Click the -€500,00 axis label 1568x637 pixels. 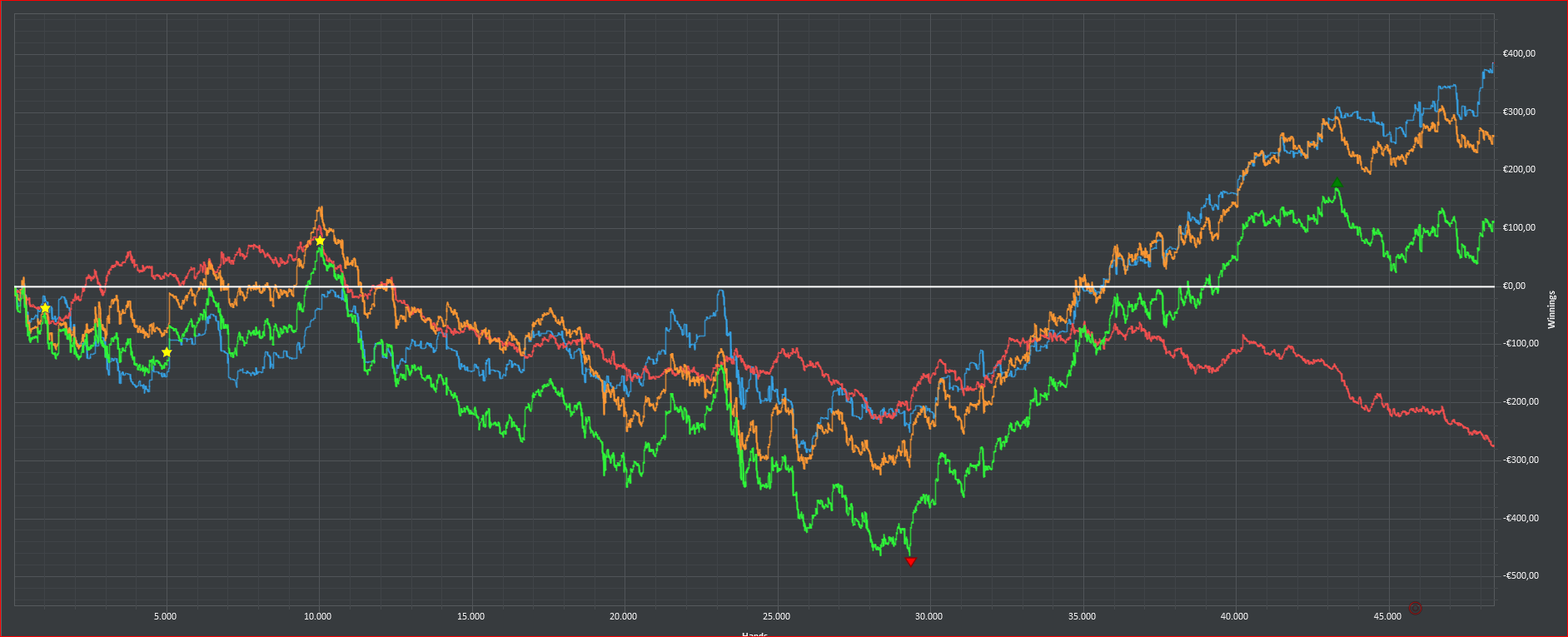1521,576
